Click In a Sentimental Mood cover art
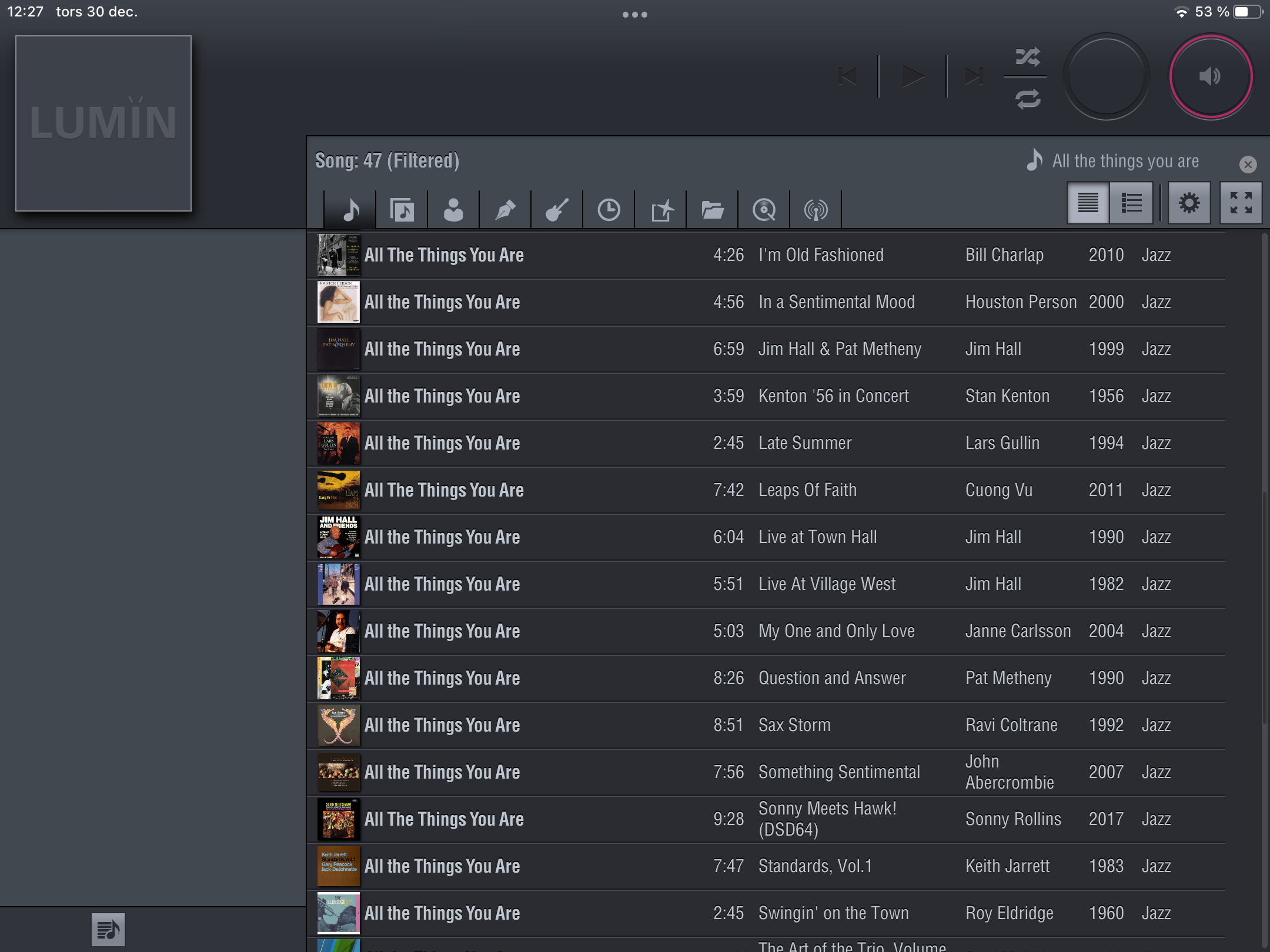This screenshot has width=1270, height=952. pyautogui.click(x=339, y=302)
